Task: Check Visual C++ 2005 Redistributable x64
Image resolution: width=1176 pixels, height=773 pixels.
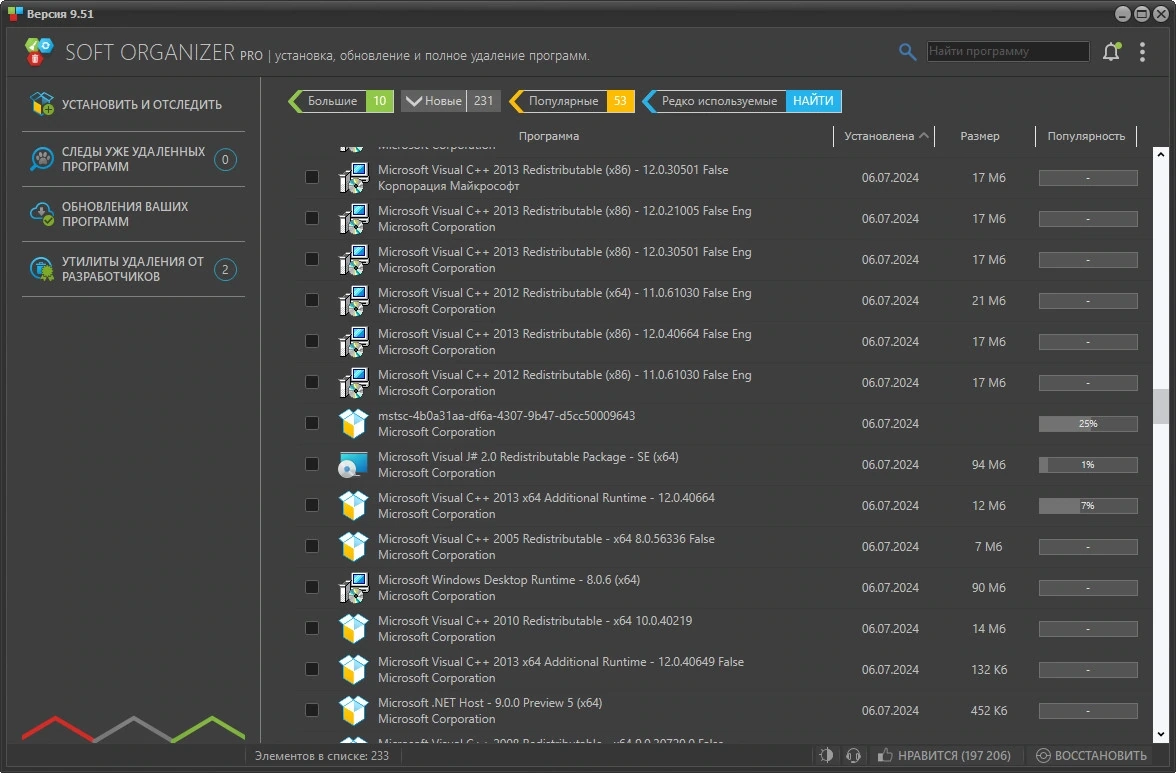Action: (311, 546)
